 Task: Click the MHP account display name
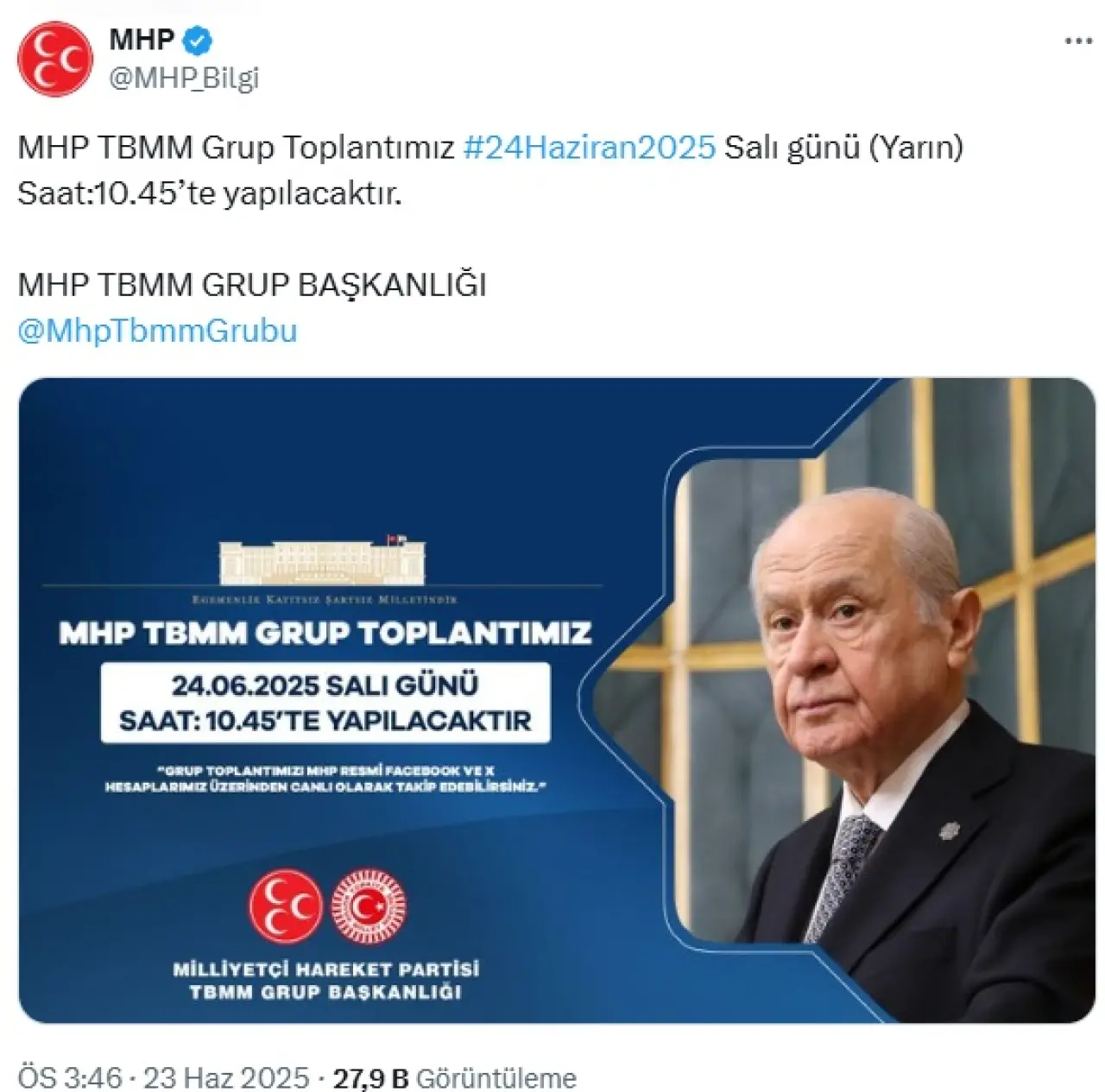click(142, 40)
